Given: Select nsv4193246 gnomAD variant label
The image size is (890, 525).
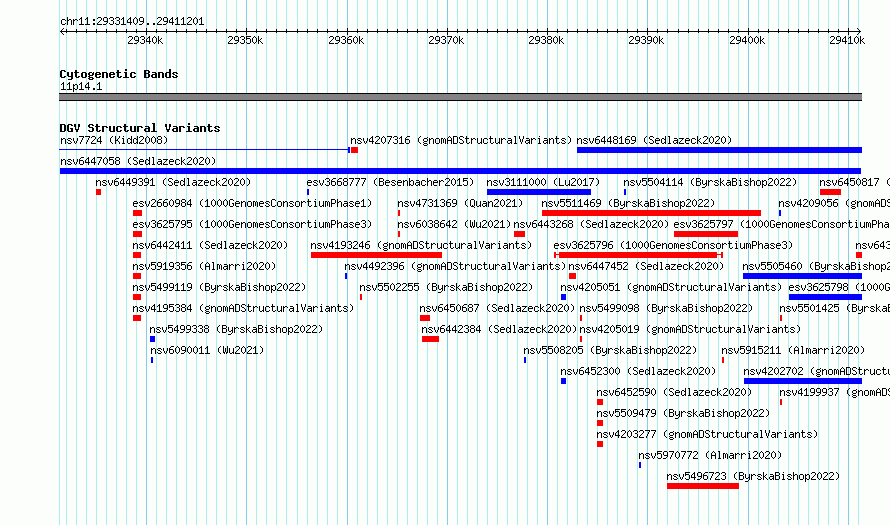Looking at the screenshot, I should click(421, 245).
